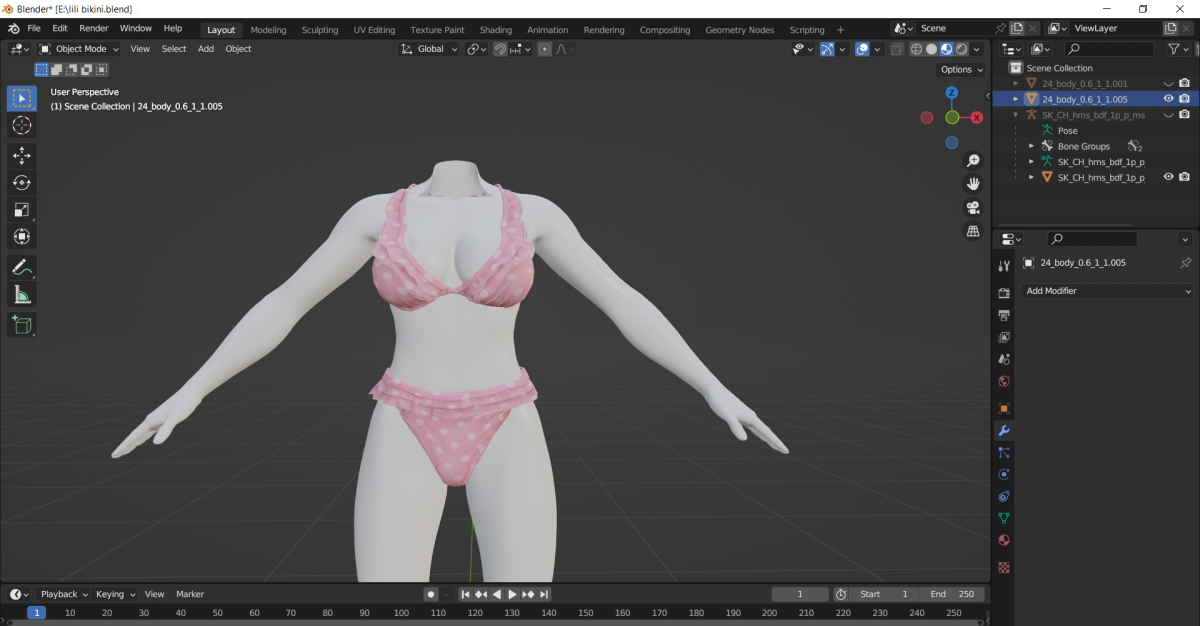
Task: Toggle X-ray display
Action: [896, 49]
